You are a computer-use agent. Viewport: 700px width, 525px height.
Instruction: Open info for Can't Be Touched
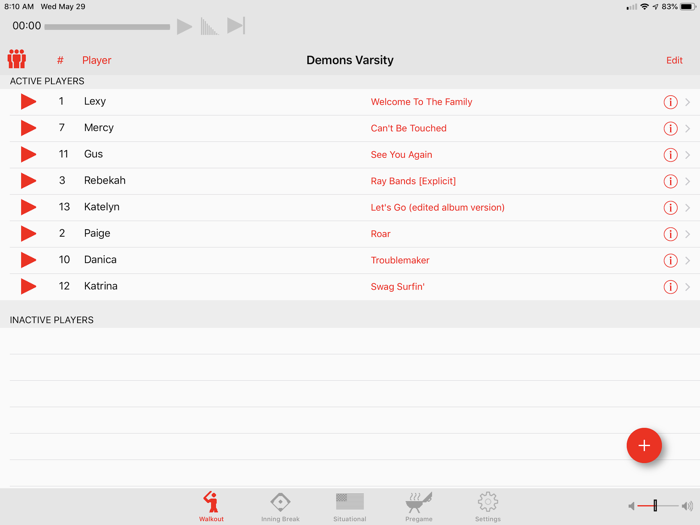coord(670,129)
